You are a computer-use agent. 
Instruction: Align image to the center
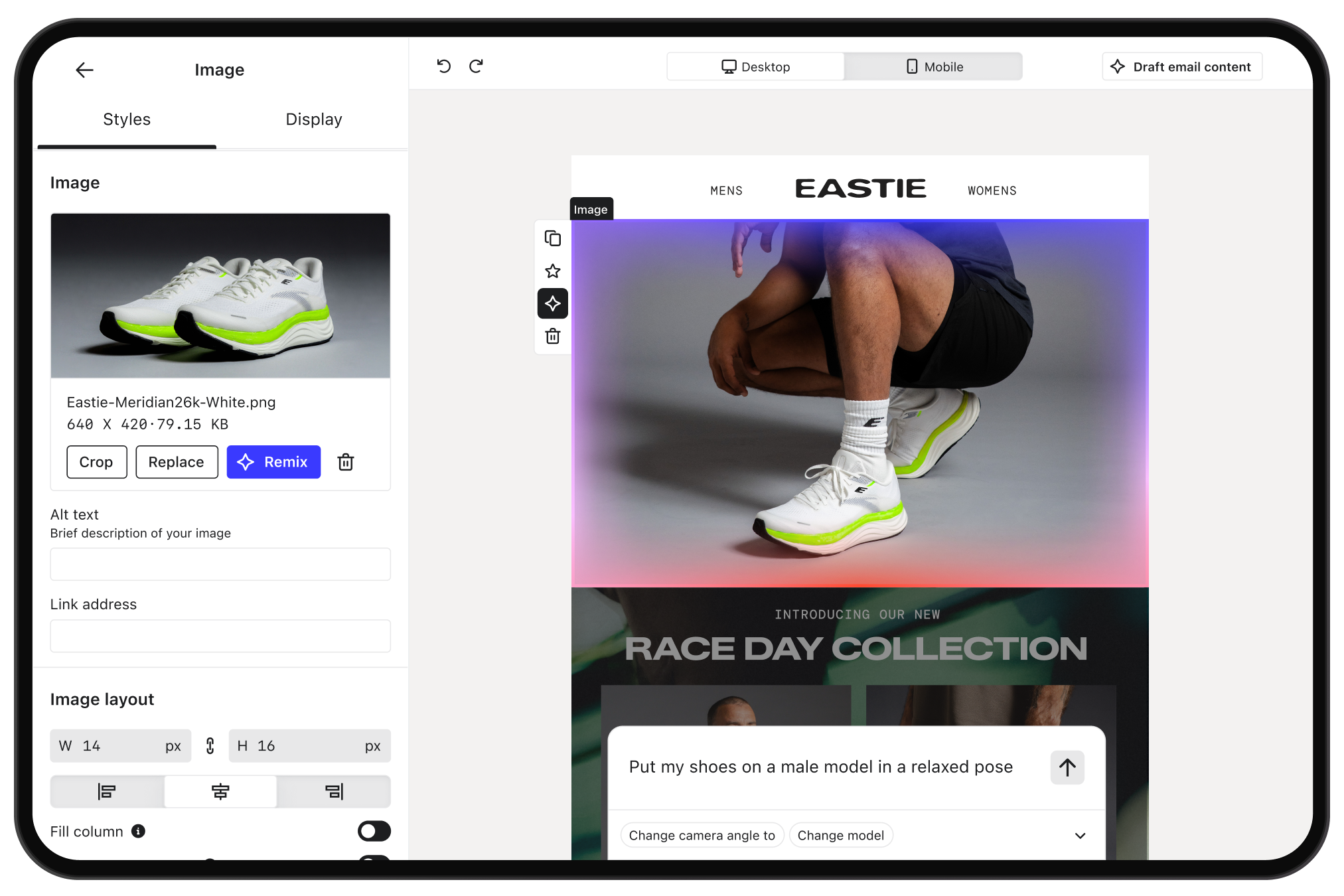[220, 791]
